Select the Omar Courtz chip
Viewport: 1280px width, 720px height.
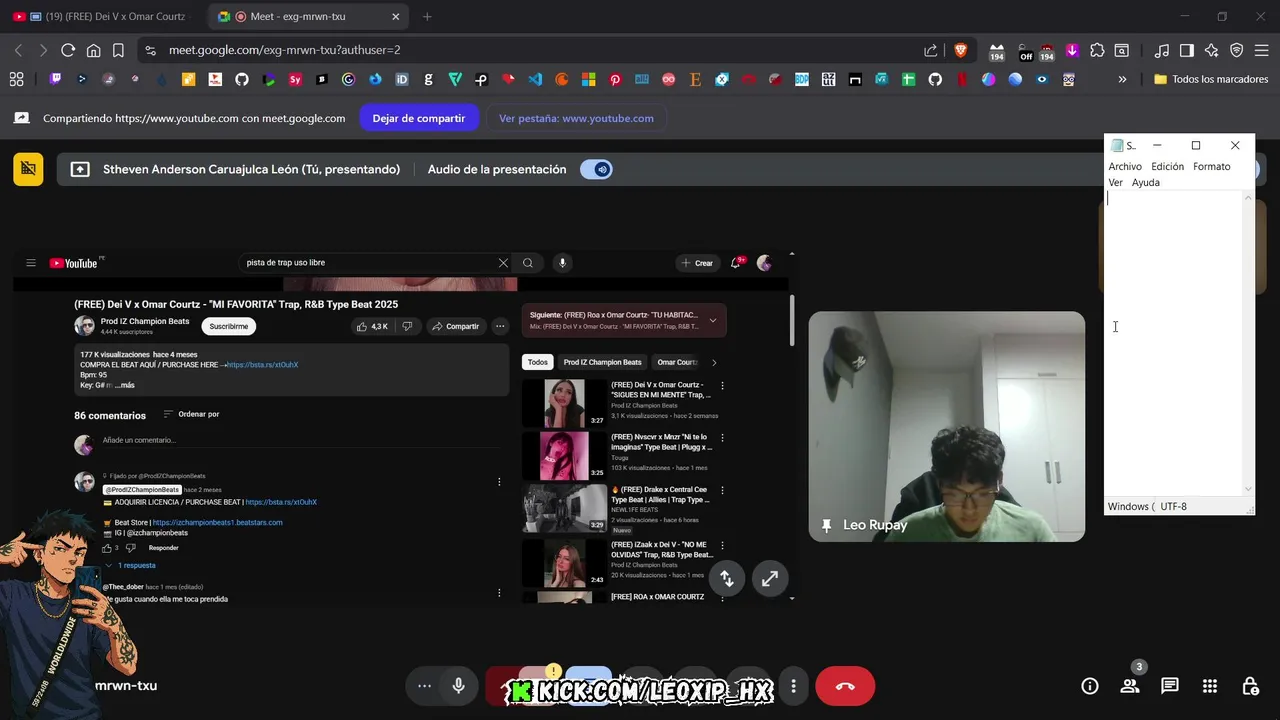(x=677, y=362)
